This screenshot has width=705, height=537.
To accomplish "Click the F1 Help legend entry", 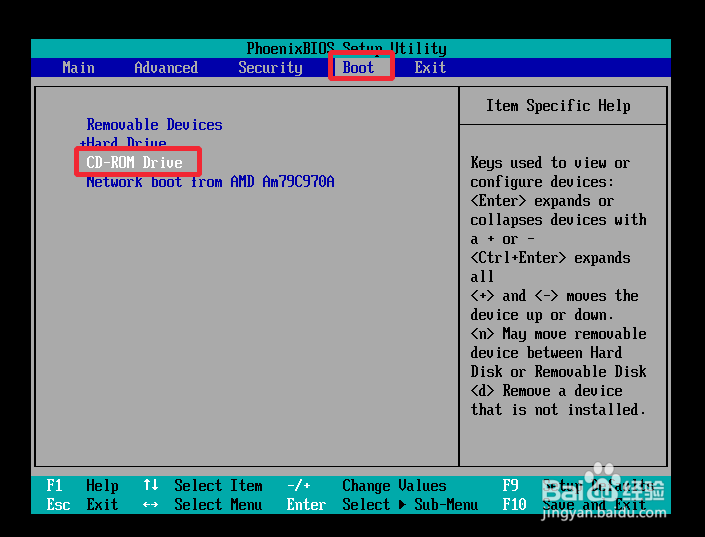I will click(82, 486).
